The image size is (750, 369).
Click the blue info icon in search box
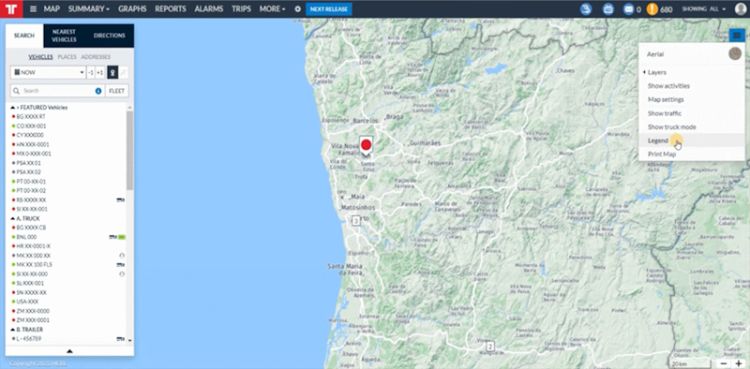click(98, 91)
